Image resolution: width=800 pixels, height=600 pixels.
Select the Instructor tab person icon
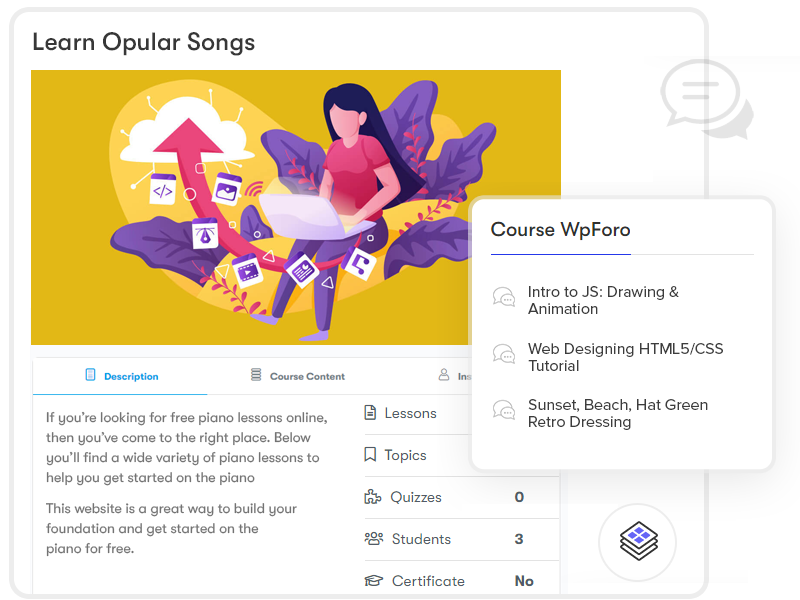(x=444, y=375)
